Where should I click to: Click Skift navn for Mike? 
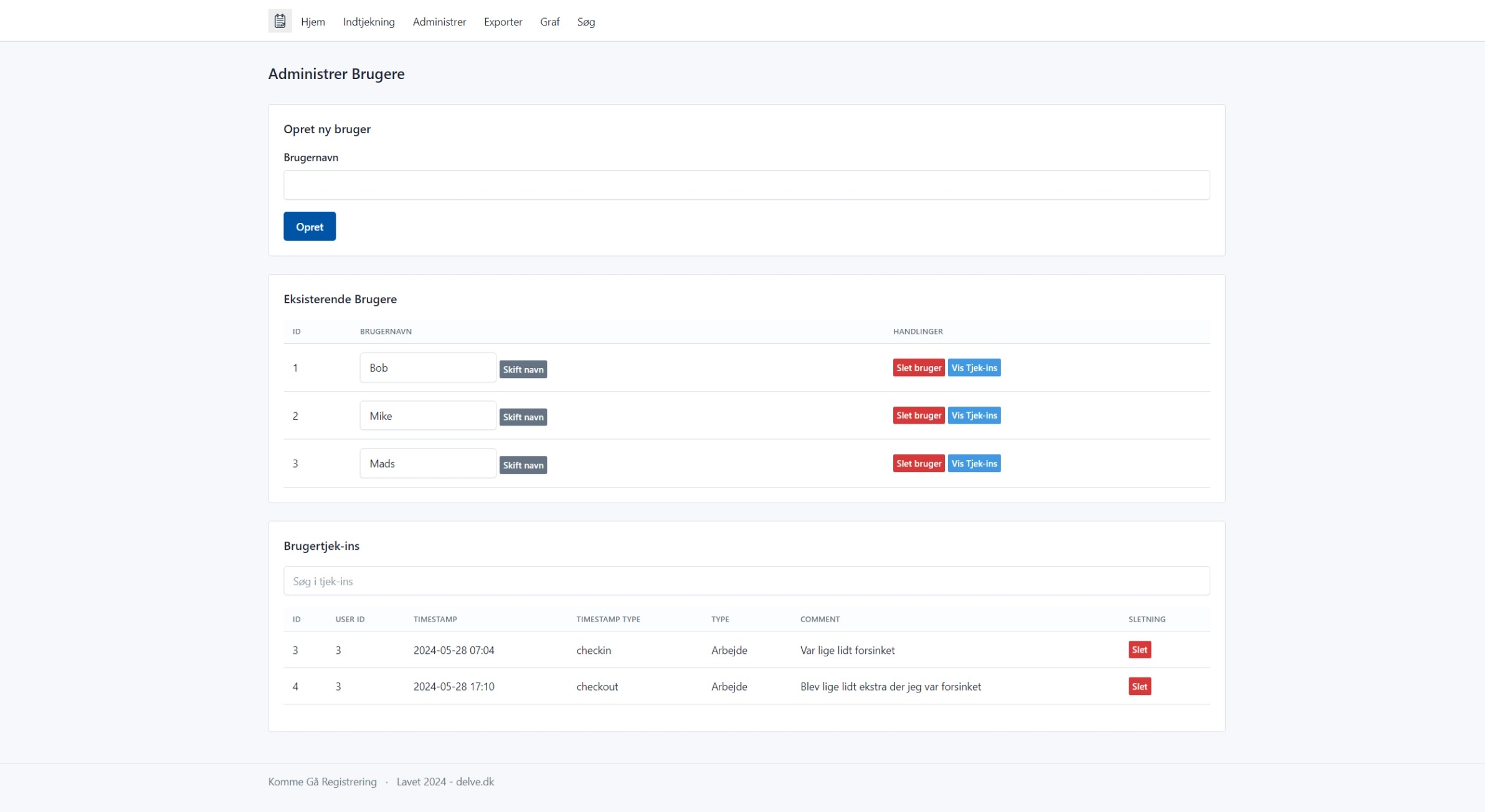click(523, 417)
